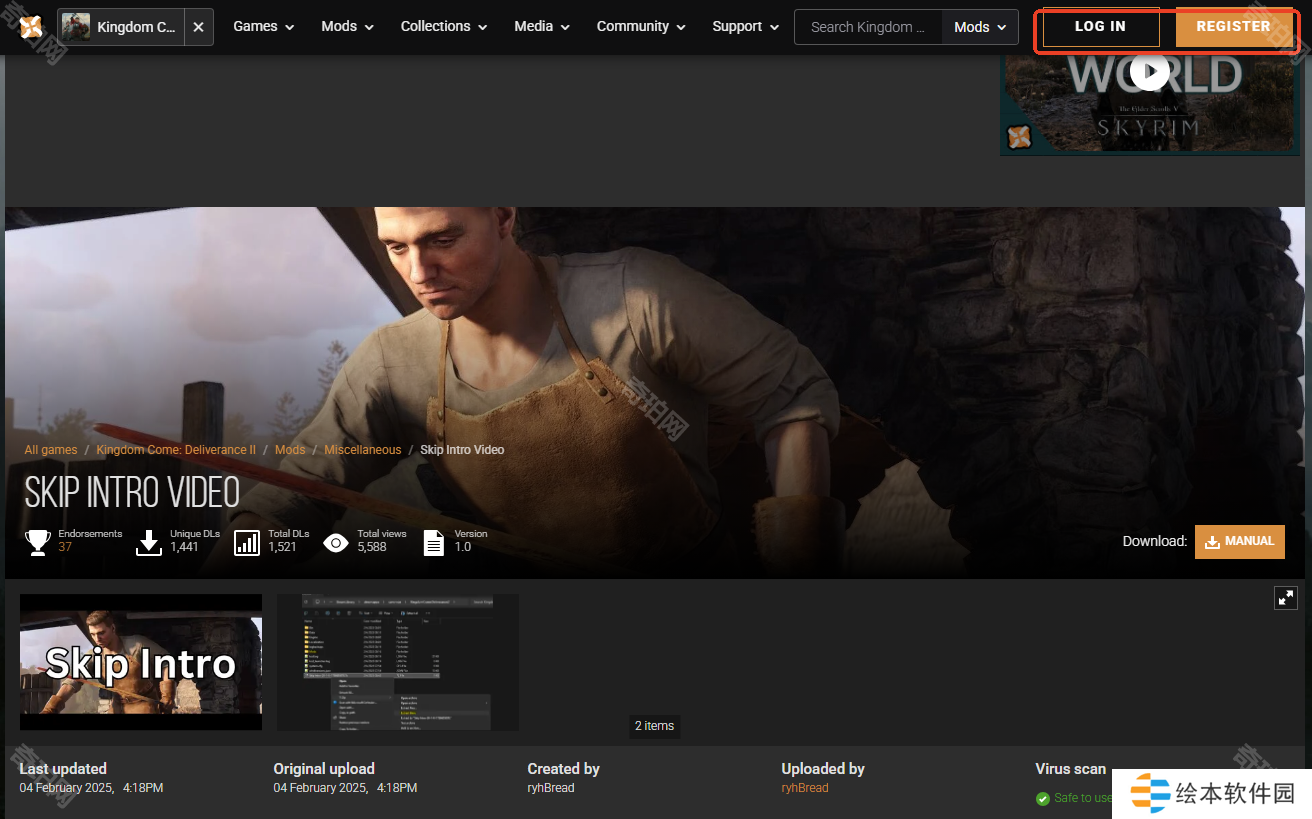
Task: Click the Search Kingdom input field
Action: pyautogui.click(x=868, y=27)
